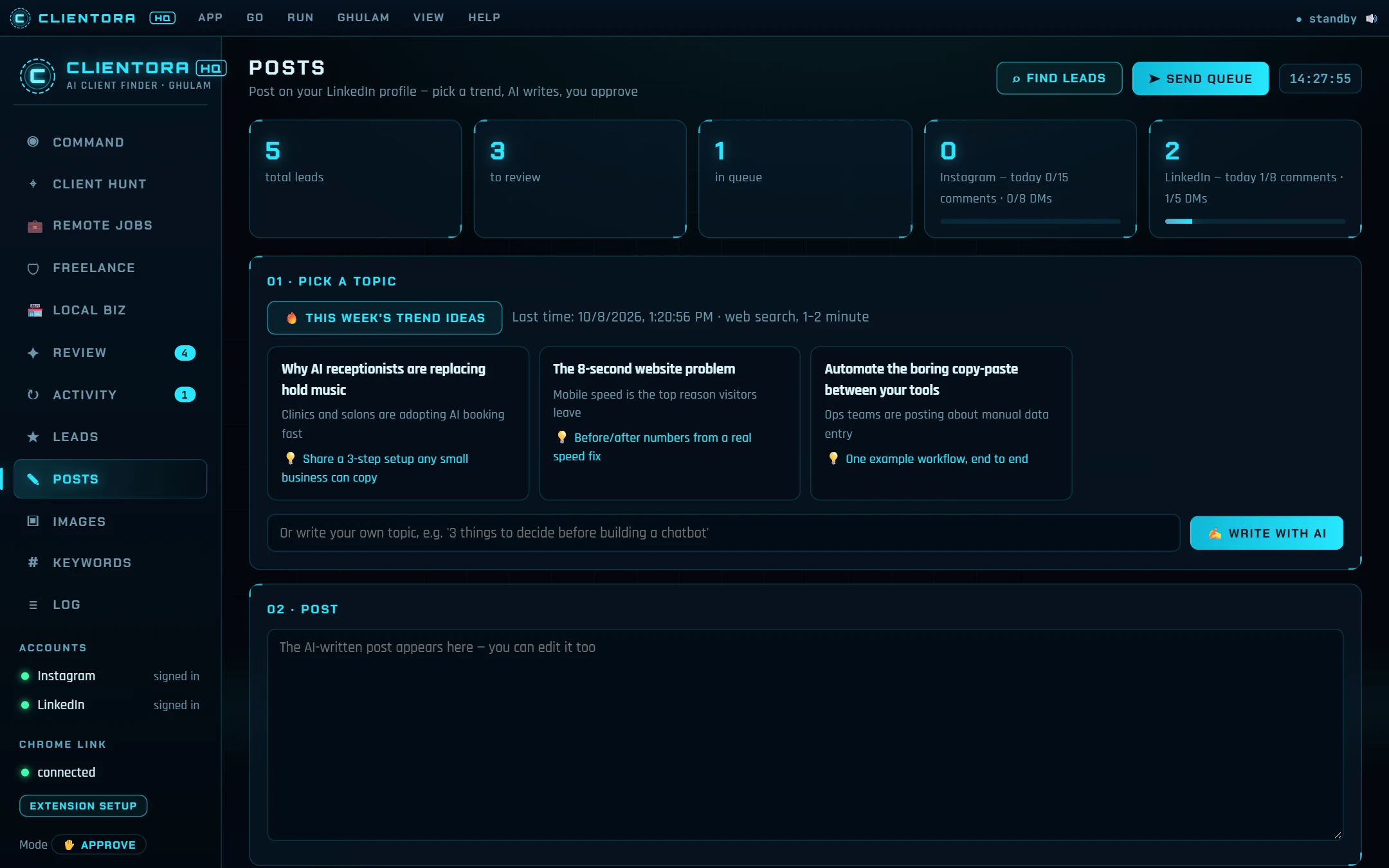The image size is (1389, 868).
Task: Click the large Clientora sidebar logo emblem
Action: coord(37,76)
